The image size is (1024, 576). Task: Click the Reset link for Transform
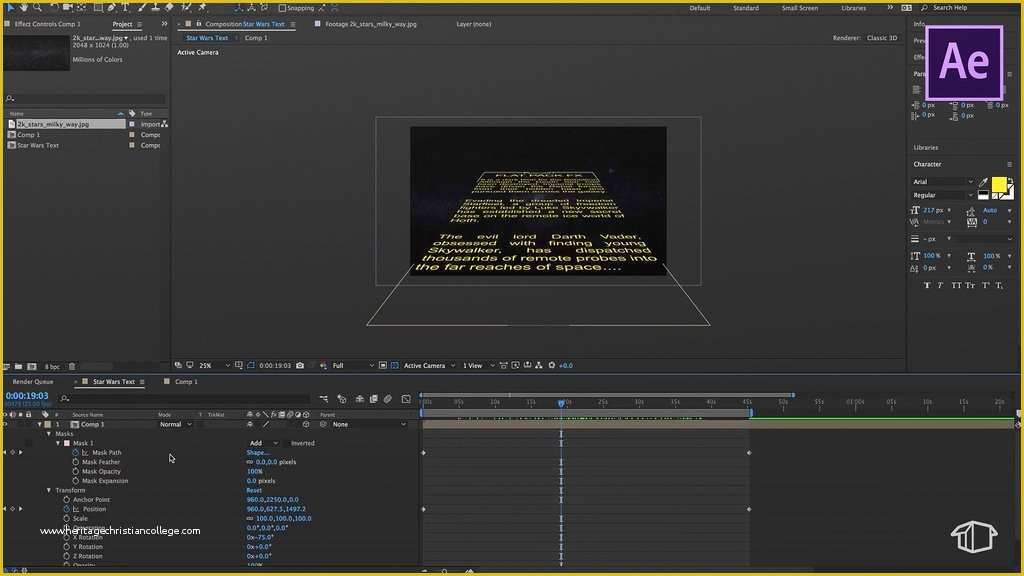click(x=254, y=490)
